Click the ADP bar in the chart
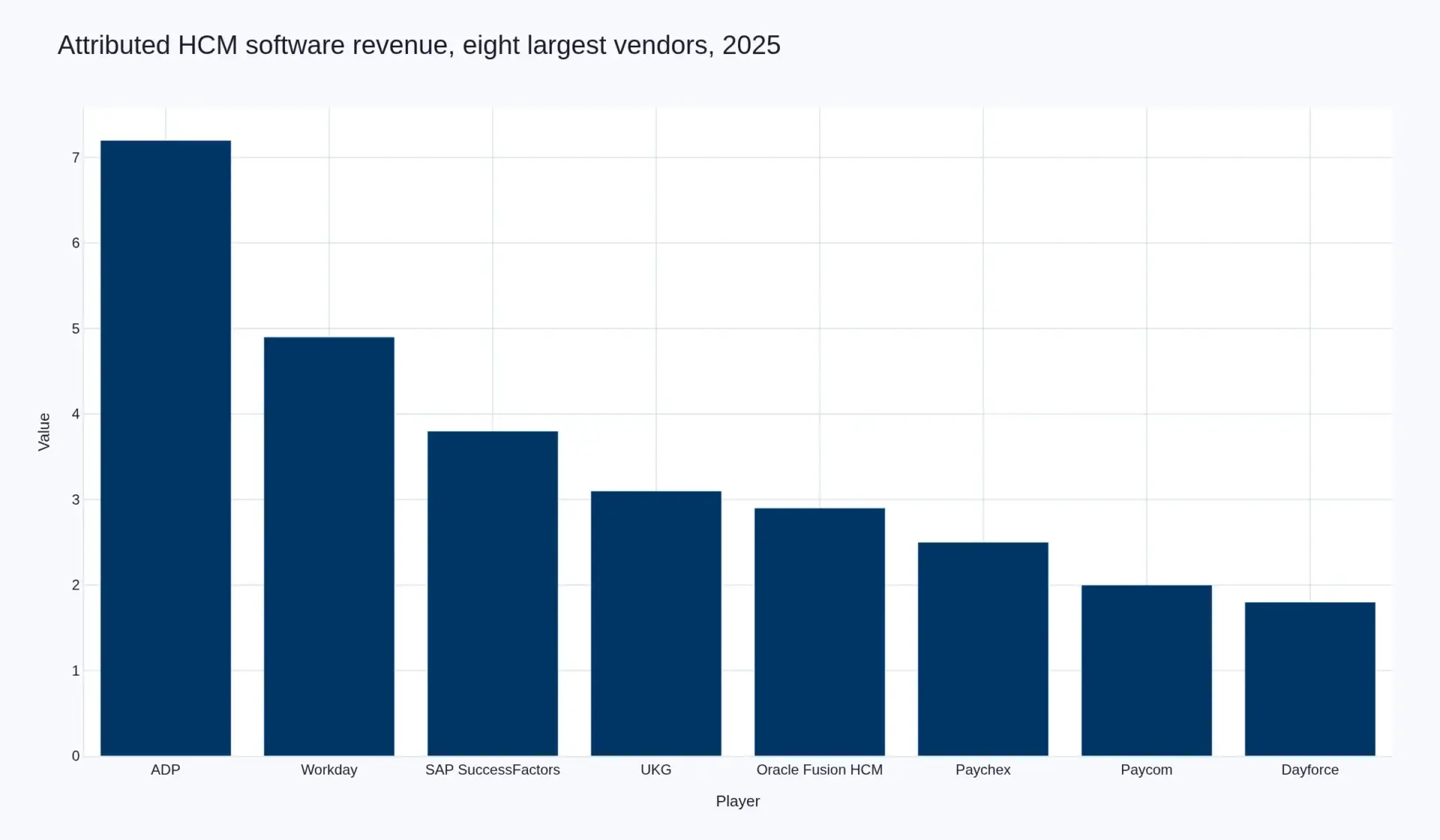Image resolution: width=1440 pixels, height=840 pixels. pyautogui.click(x=166, y=448)
